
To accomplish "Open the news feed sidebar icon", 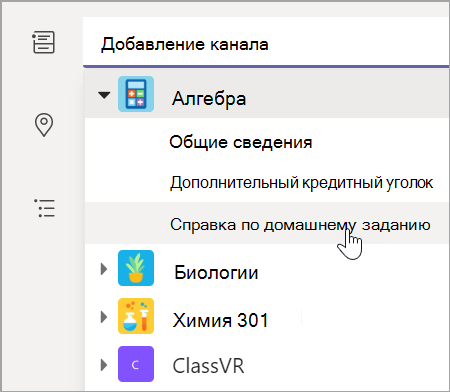I will click(x=43, y=42).
